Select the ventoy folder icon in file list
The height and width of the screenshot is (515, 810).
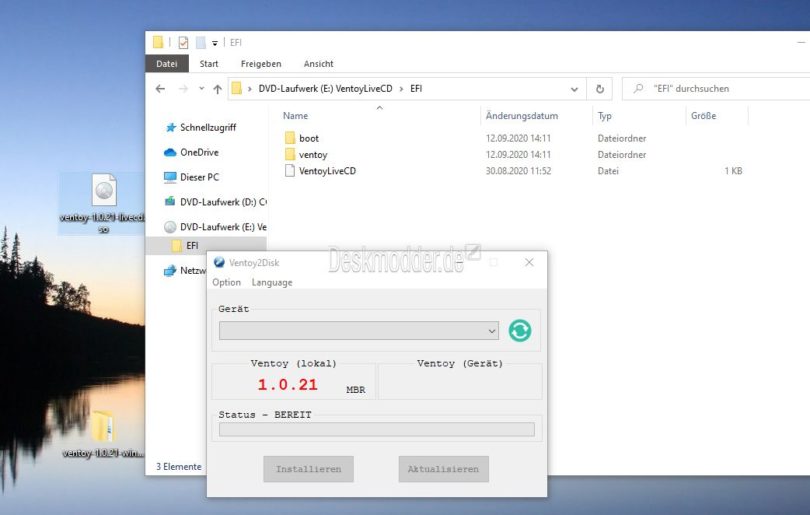[x=290, y=154]
